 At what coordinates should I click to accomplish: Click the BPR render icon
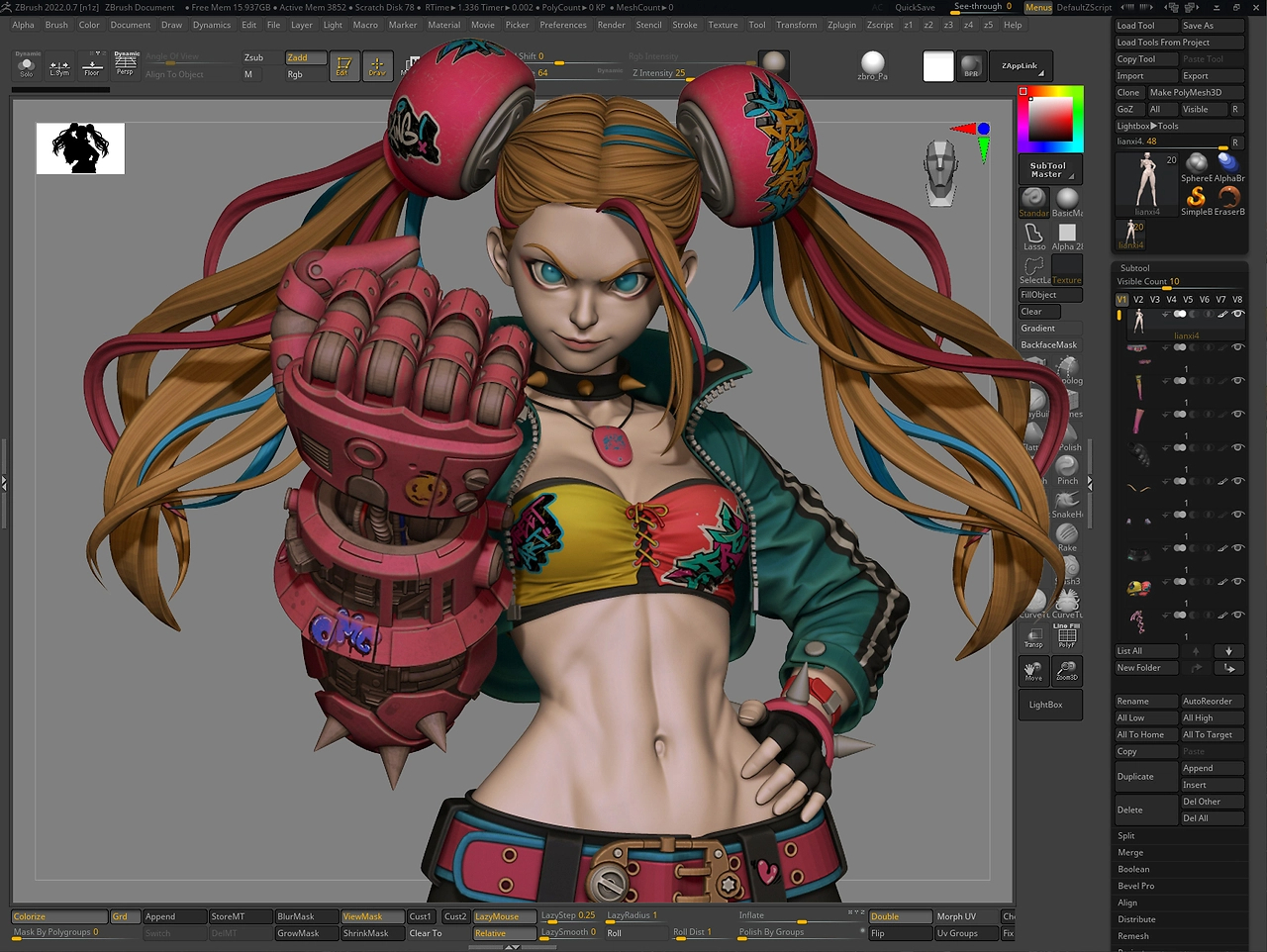972,66
